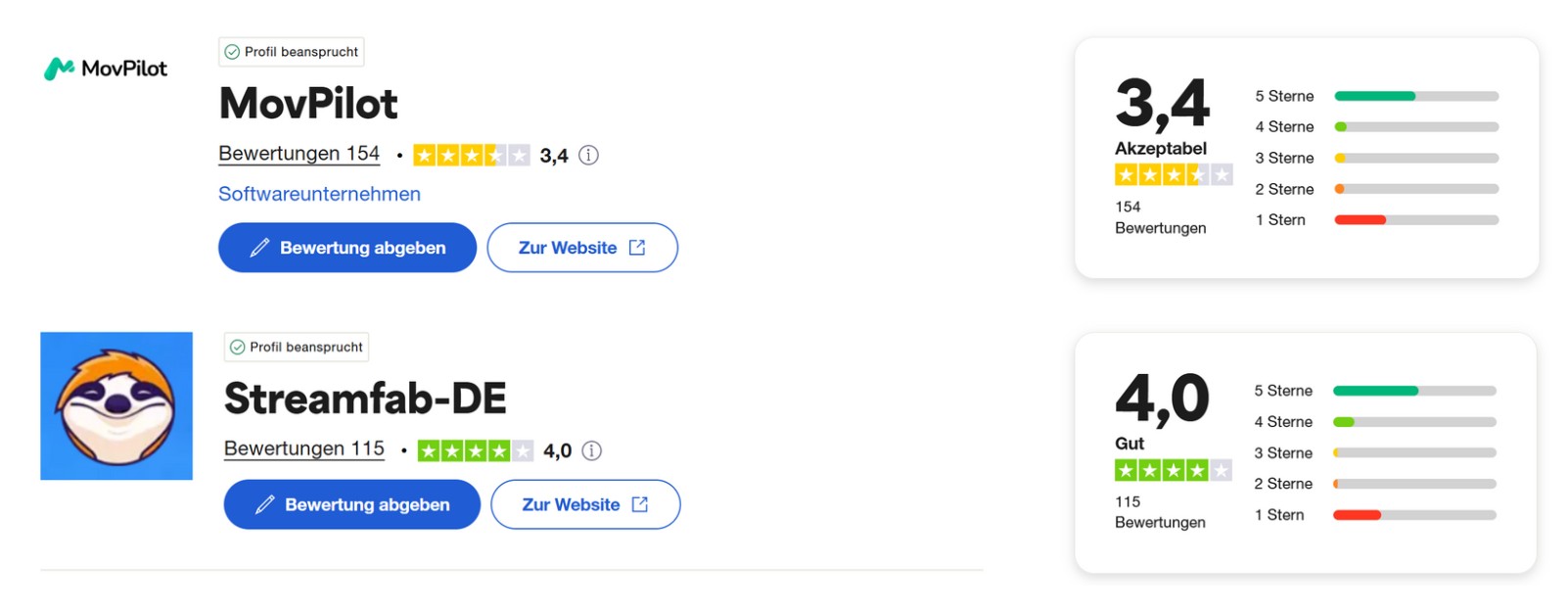Click Bewertung abgeben for MovPilot

pyautogui.click(x=346, y=248)
